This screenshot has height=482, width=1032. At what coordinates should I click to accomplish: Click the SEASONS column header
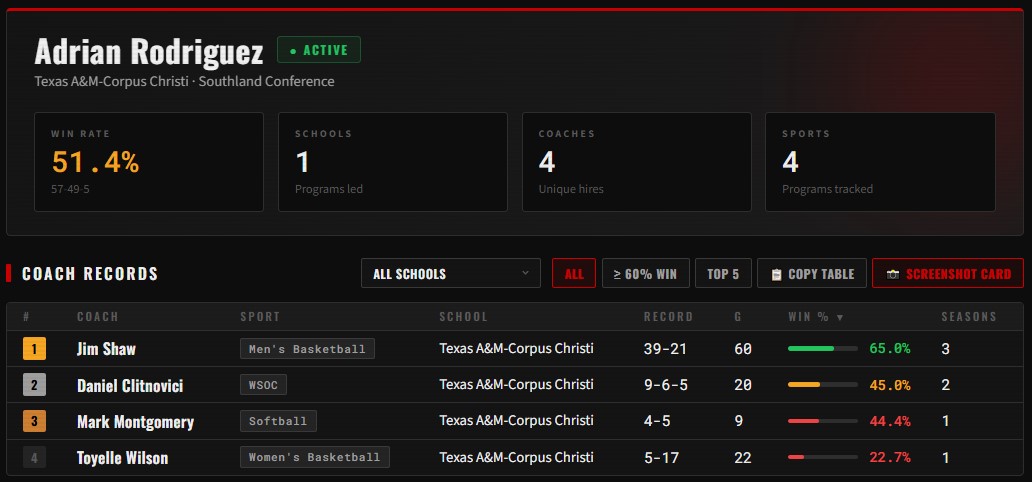pyautogui.click(x=969, y=317)
